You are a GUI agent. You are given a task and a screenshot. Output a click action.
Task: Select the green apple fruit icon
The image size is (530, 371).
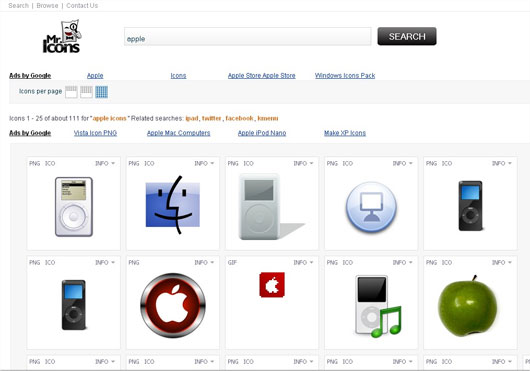[x=468, y=306]
